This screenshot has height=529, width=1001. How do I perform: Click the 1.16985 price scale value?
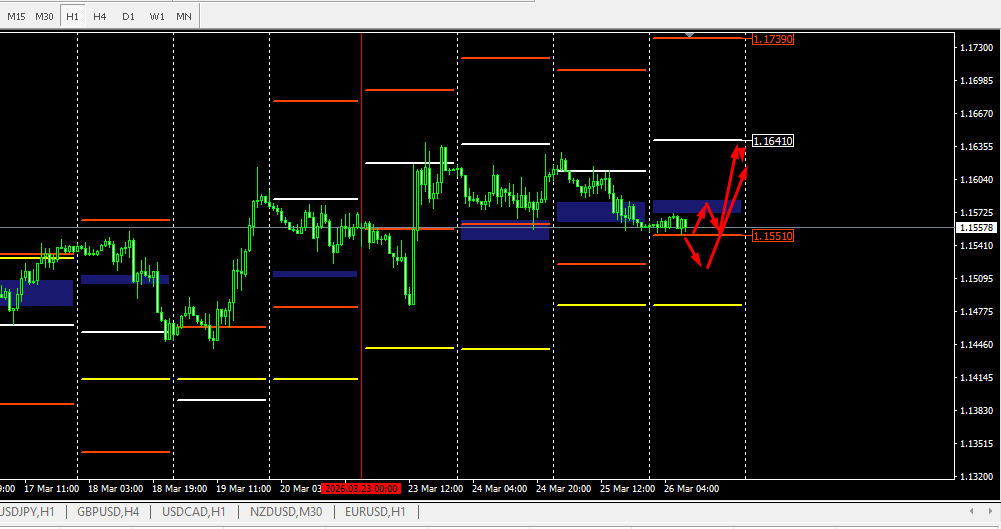point(977,81)
